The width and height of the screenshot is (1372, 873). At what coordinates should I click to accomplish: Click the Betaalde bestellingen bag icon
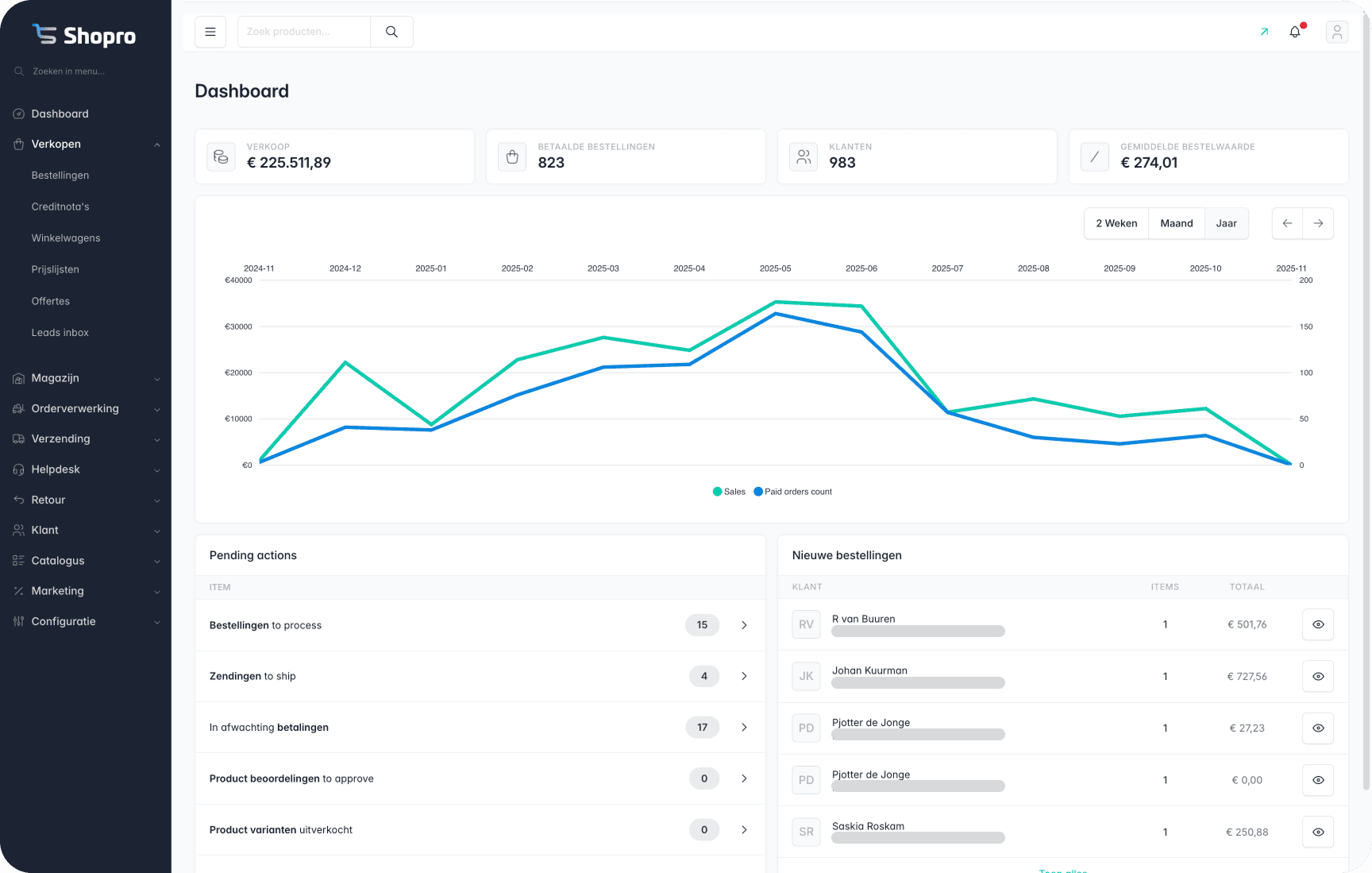(x=513, y=156)
